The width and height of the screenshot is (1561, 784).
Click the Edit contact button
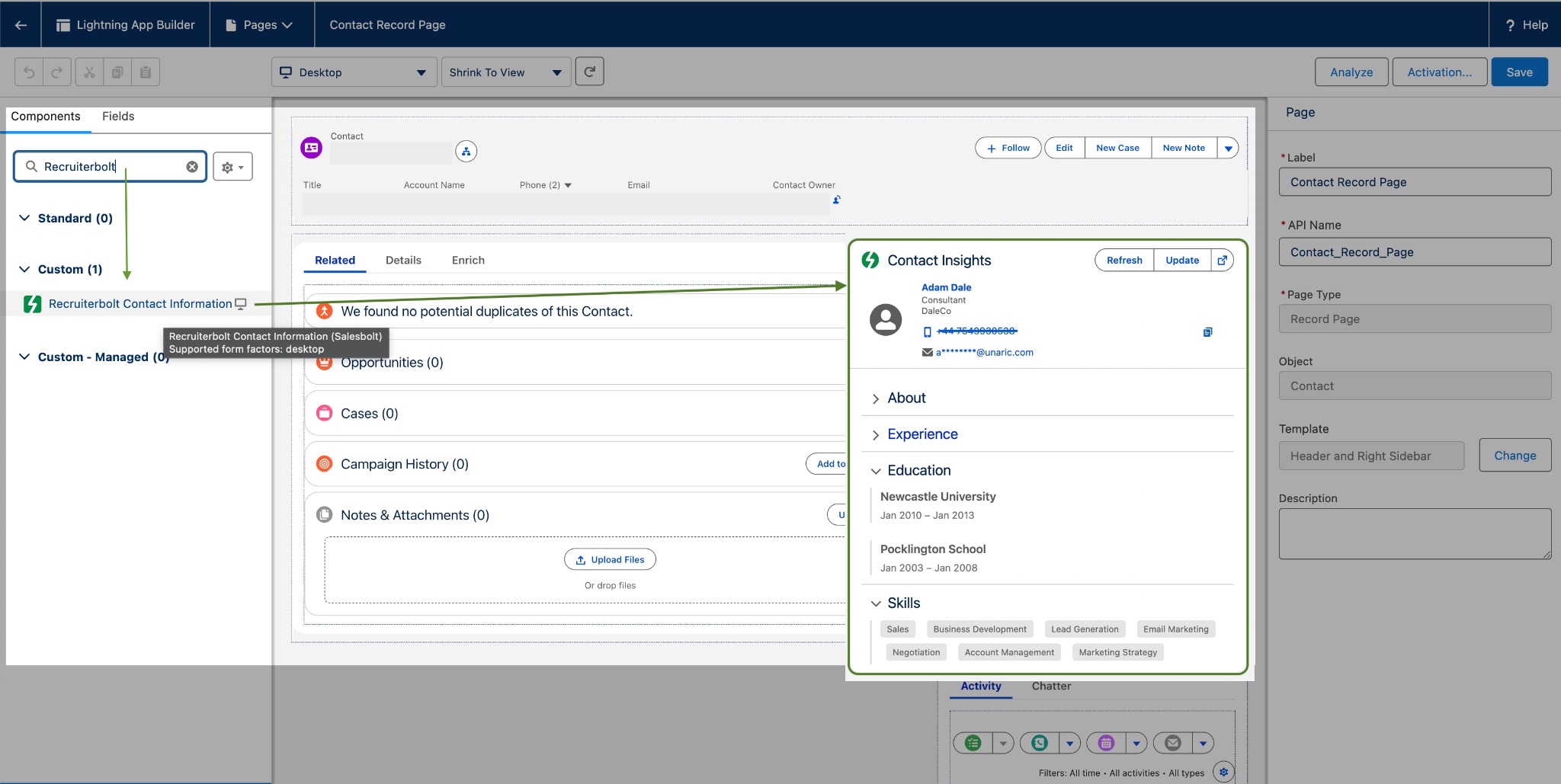pyautogui.click(x=1064, y=148)
